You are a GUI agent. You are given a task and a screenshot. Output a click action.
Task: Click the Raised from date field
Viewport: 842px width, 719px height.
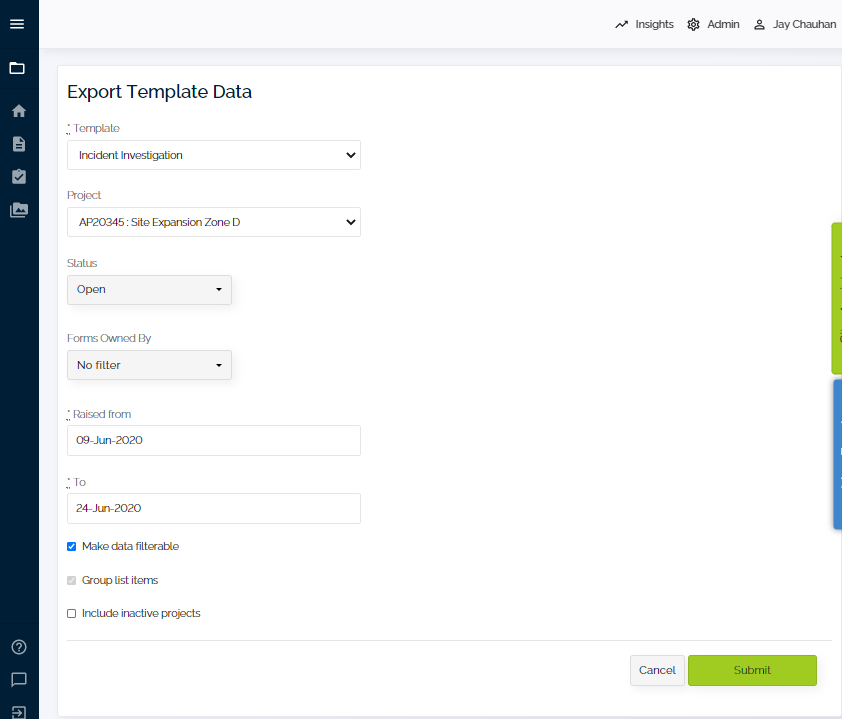click(214, 440)
